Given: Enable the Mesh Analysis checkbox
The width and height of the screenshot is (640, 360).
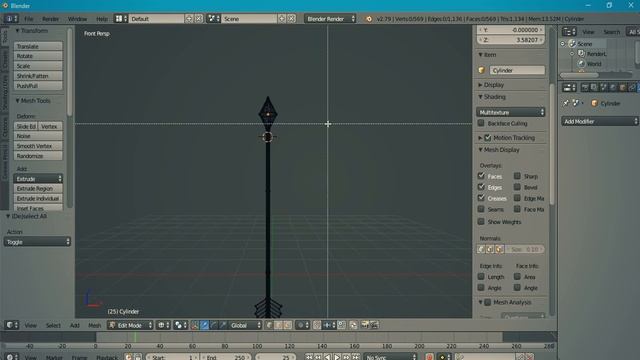Looking at the screenshot, I should tap(488, 302).
